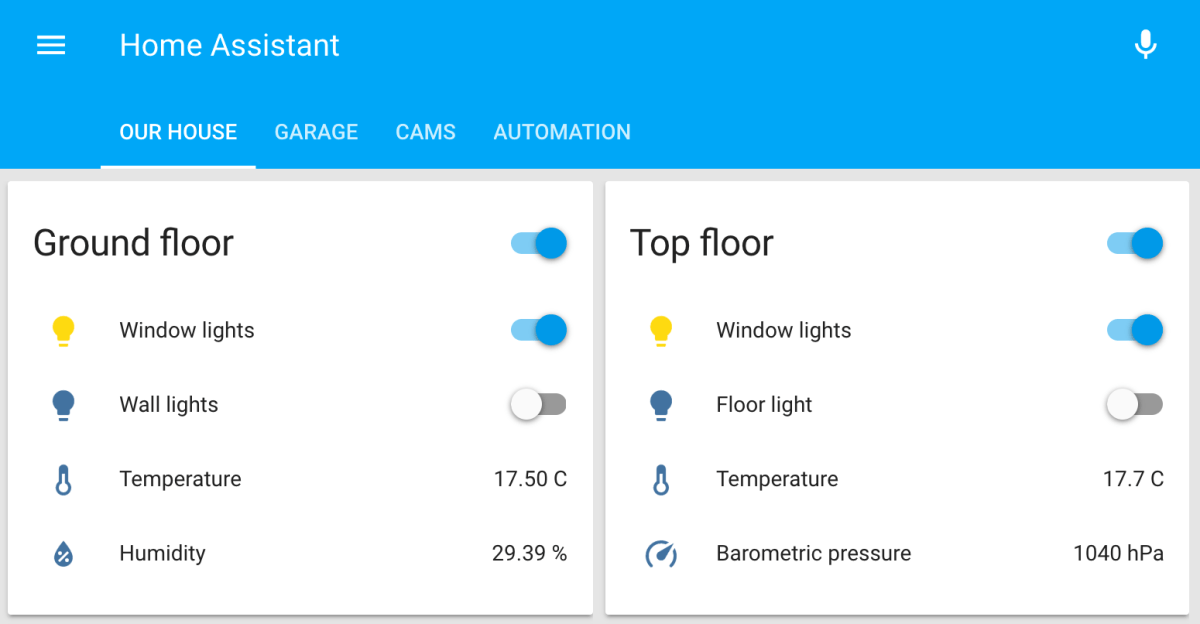Click the Floor light bulb icon

point(660,404)
